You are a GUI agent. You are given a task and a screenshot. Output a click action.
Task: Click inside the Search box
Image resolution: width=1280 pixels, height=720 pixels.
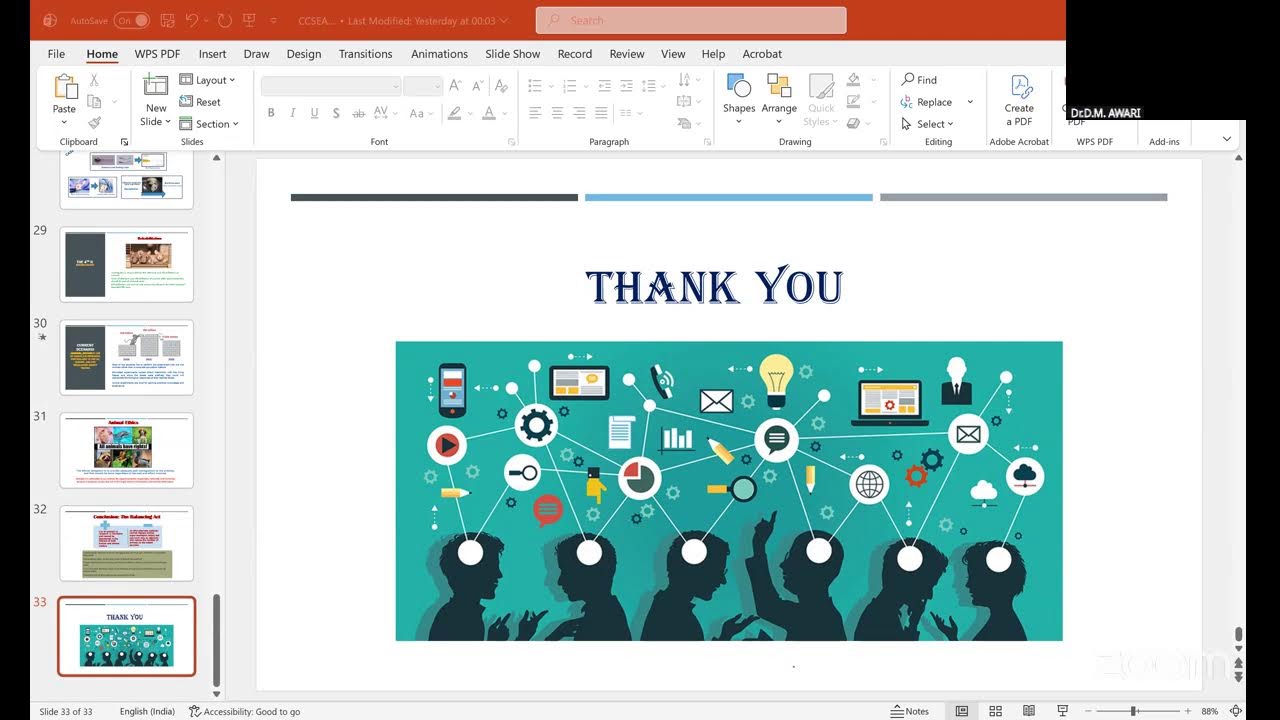[x=691, y=20]
